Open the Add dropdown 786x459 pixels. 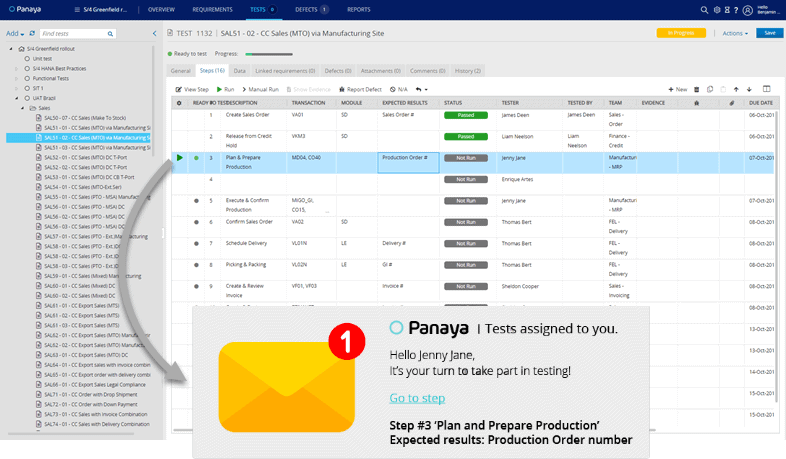[x=15, y=34]
